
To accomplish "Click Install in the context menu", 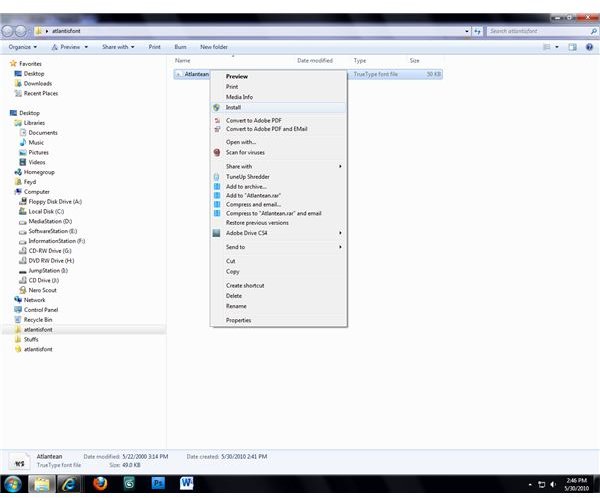I will click(x=278, y=108).
